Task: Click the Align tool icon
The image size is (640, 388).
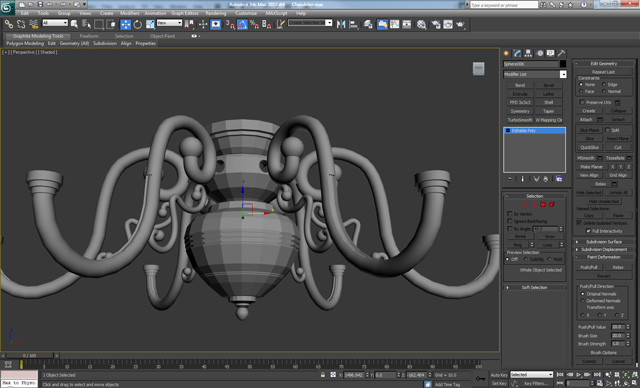Action: tap(353, 24)
